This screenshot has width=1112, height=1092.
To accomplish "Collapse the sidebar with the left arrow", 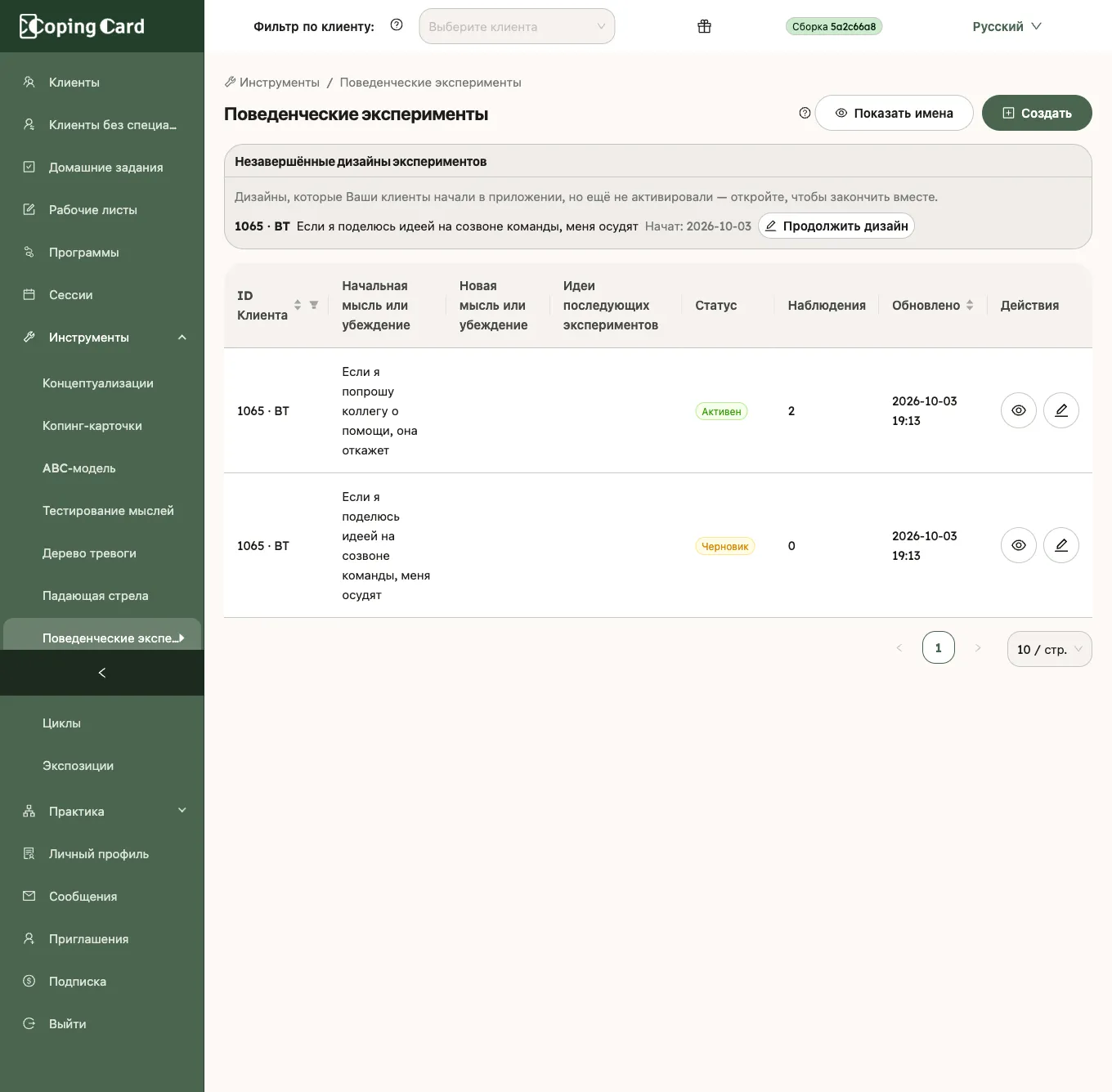I will point(102,673).
